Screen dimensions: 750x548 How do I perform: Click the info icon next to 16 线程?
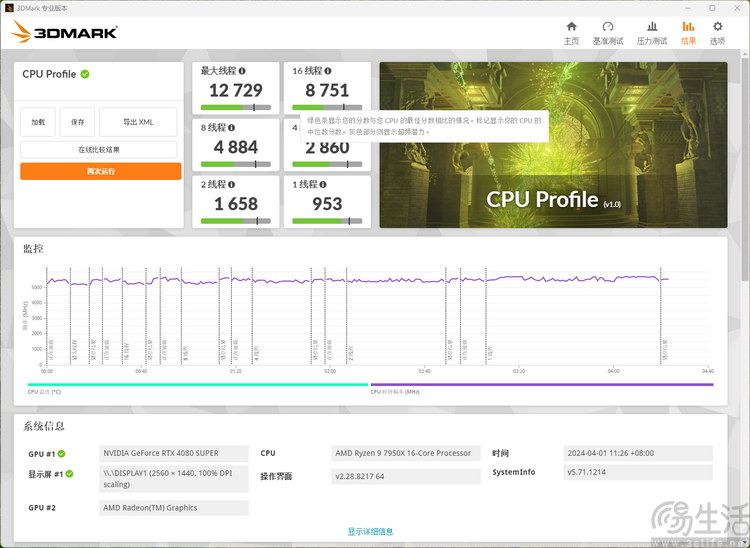(x=328, y=71)
